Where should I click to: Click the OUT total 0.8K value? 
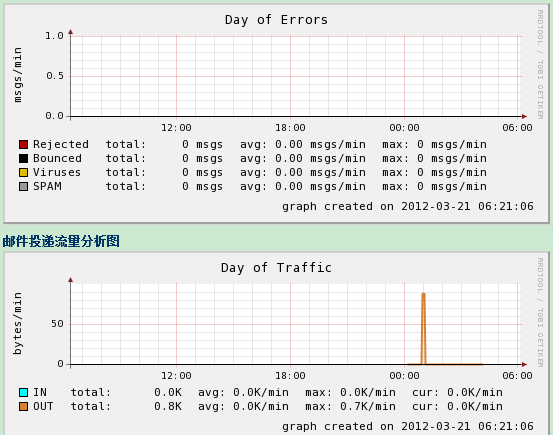click(168, 406)
